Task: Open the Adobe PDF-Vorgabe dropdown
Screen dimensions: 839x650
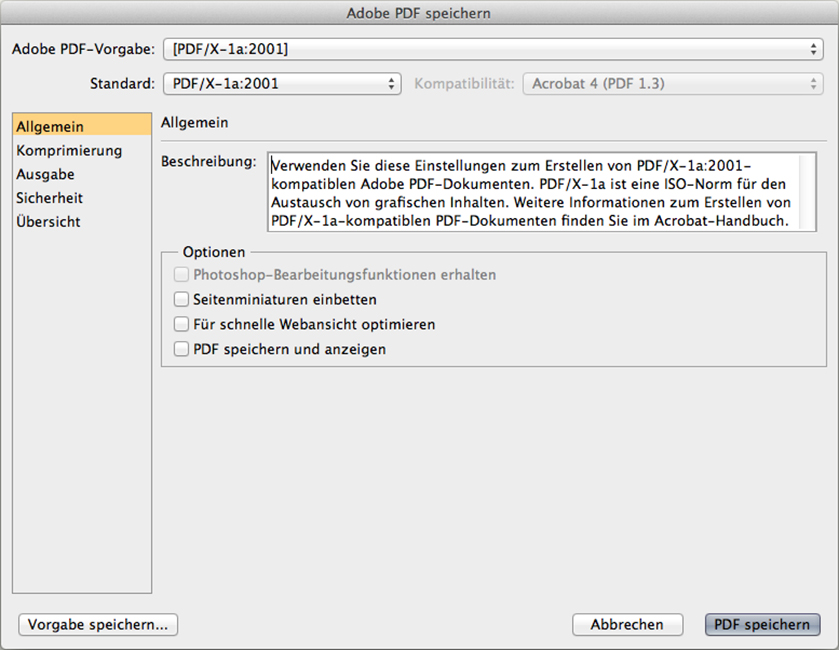Action: [x=493, y=49]
